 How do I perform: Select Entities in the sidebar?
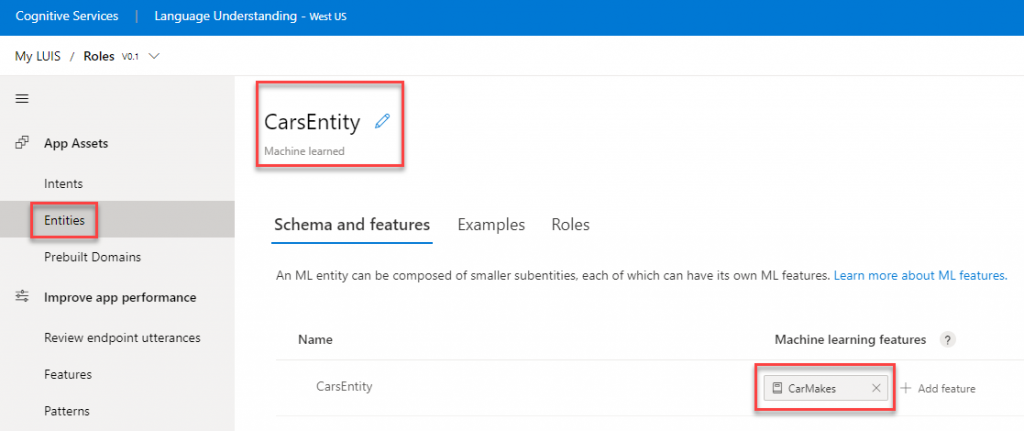click(x=65, y=220)
